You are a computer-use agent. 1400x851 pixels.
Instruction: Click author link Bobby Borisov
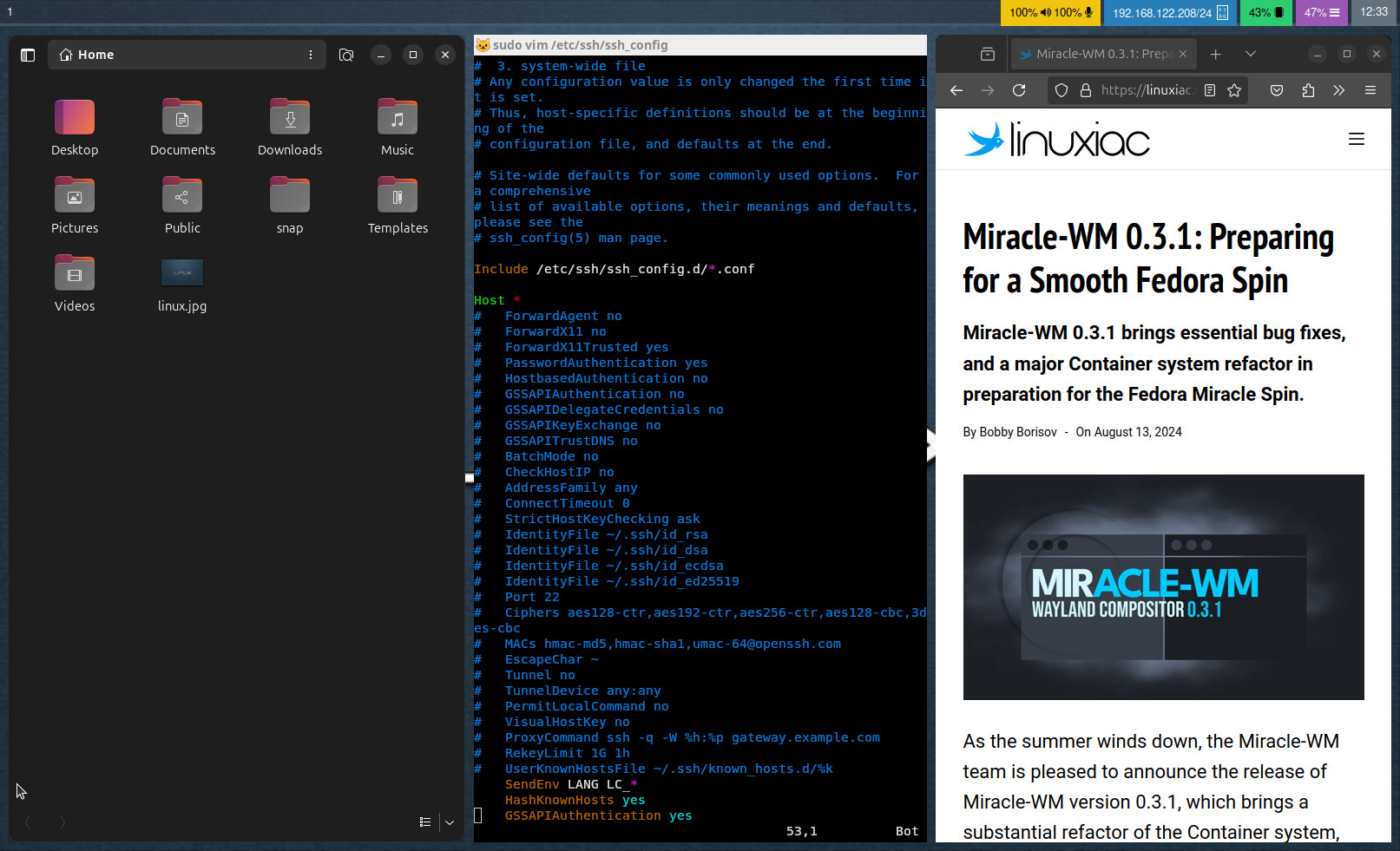1018,432
